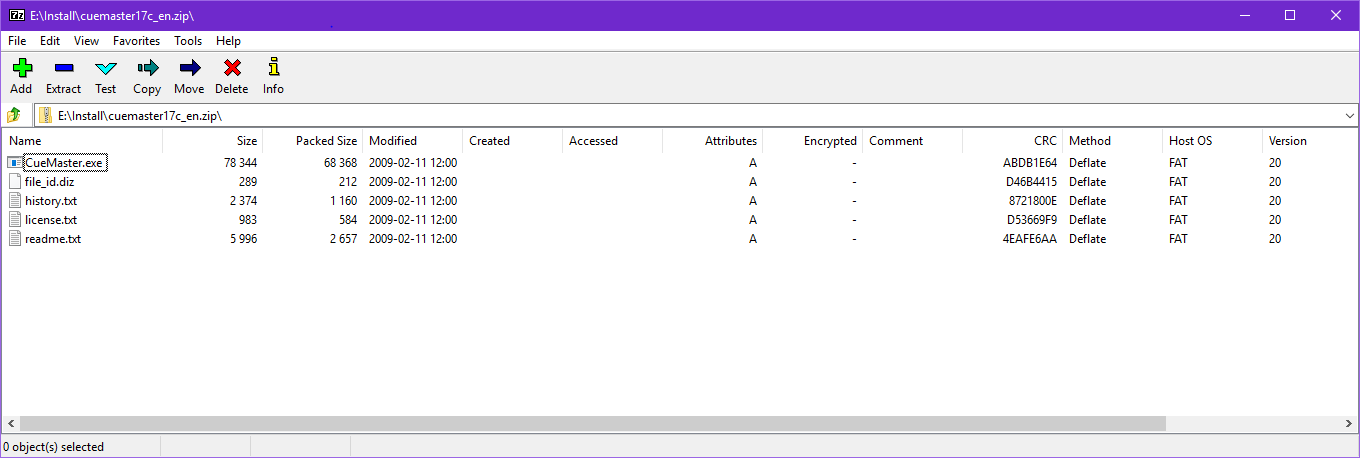Go up one folder level
Viewport: 1360px width, 458px height.
click(x=14, y=115)
